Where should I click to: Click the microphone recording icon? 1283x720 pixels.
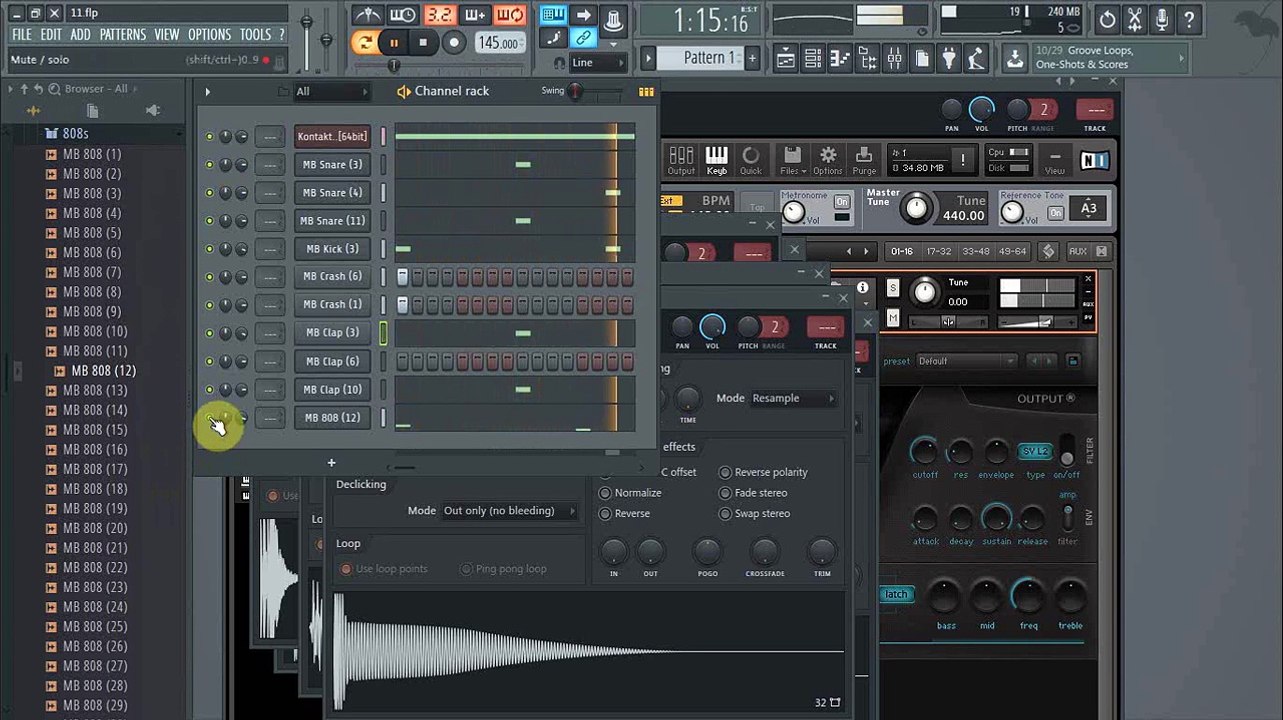point(1162,19)
